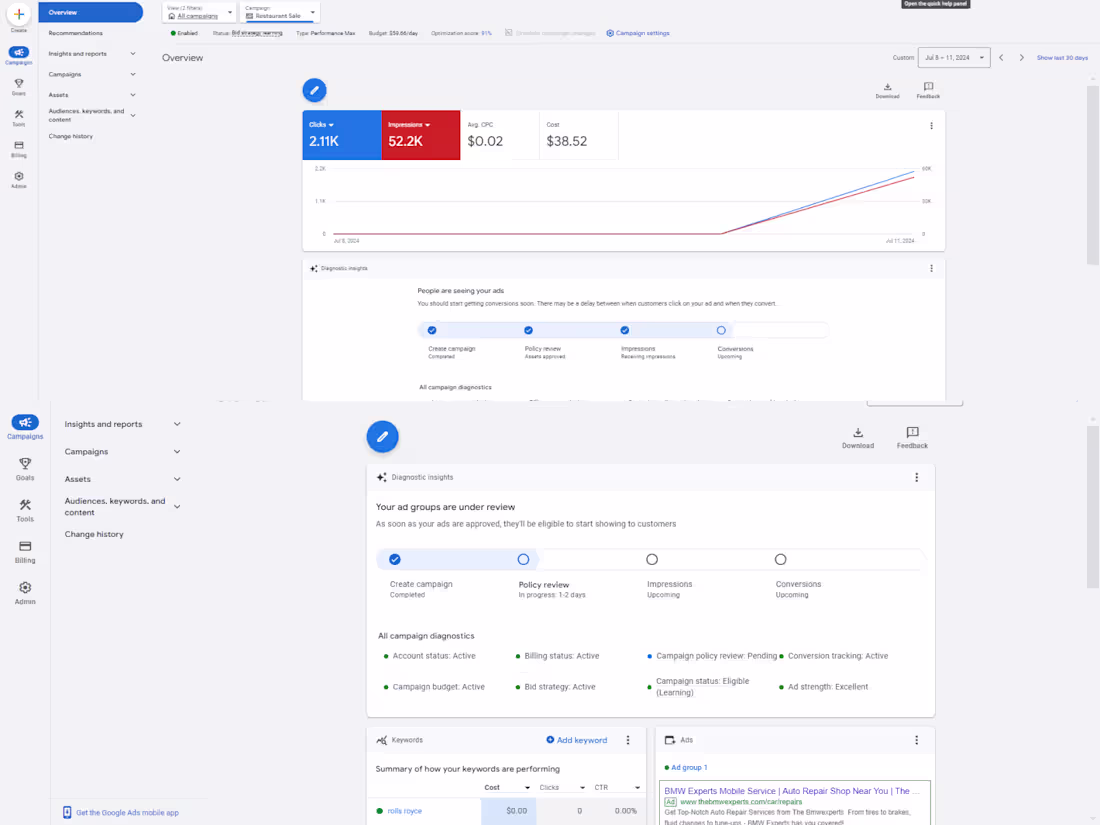Click 'Impressions / Upcoming' step circle in lower view
Viewport: 1100px width, 825px height.
(x=652, y=559)
